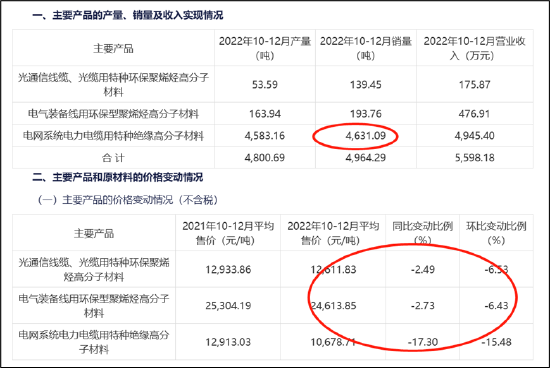Click price value 24,613.85
550x368 pixels.
[333, 306]
